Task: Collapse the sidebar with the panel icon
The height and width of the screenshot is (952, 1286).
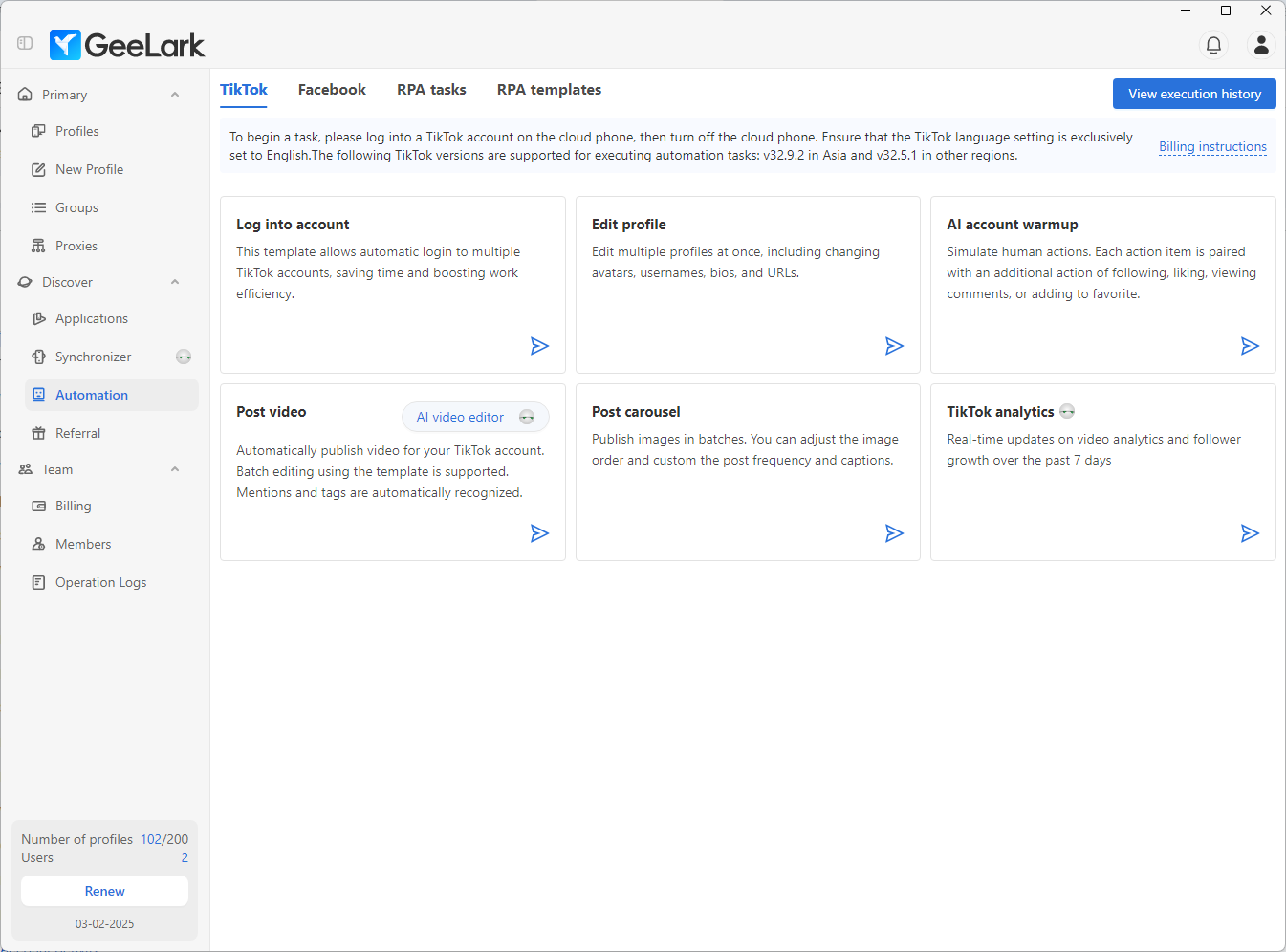Action: coord(25,43)
